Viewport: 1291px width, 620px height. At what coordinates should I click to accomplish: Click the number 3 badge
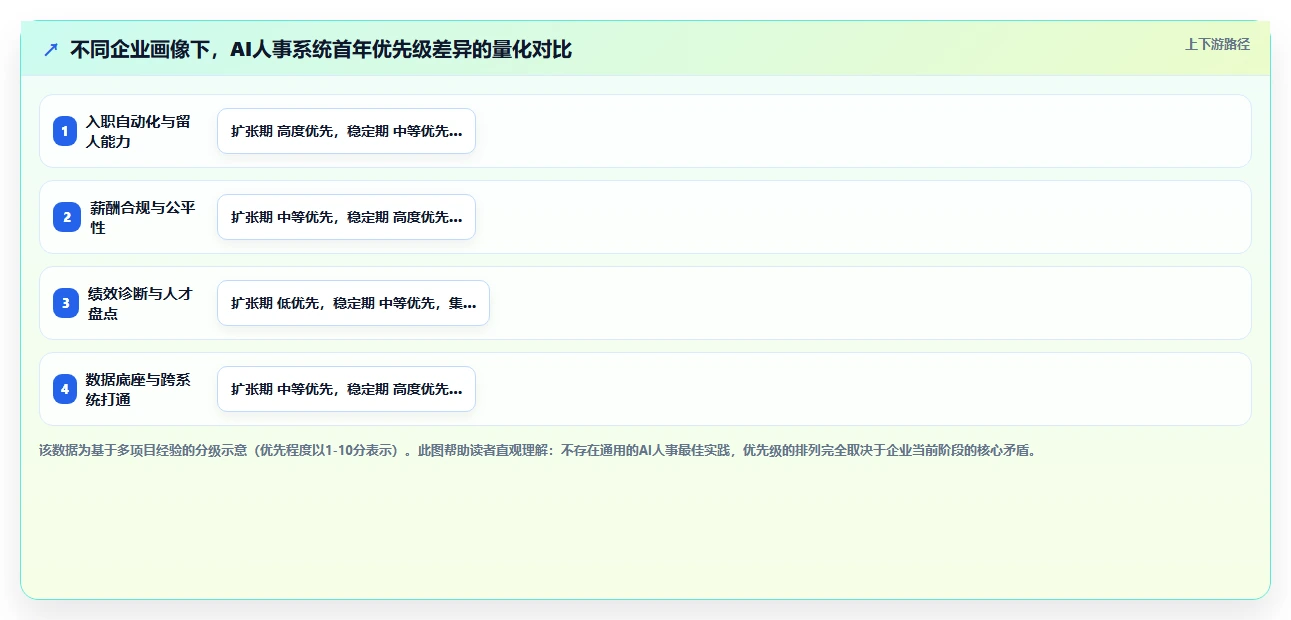[x=66, y=303]
